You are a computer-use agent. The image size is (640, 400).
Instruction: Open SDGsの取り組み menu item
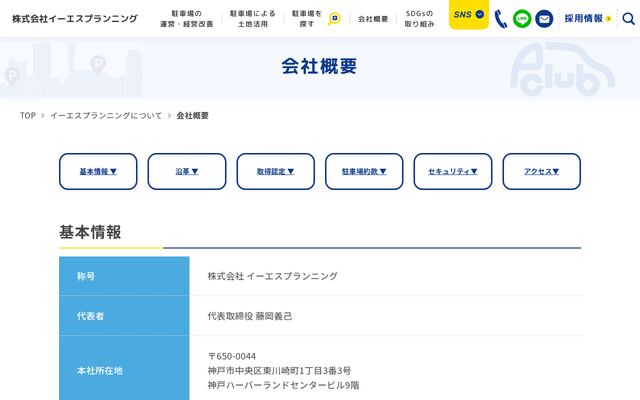pos(419,19)
